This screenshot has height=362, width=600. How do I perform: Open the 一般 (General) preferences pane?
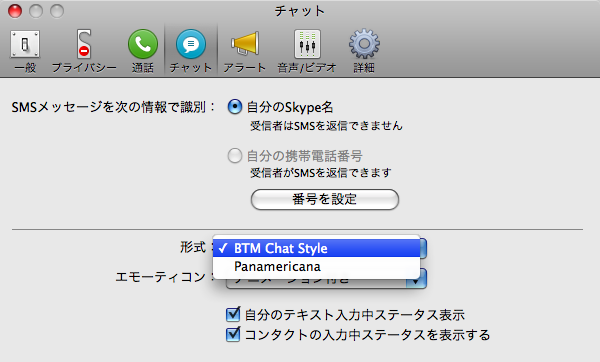[x=25, y=51]
